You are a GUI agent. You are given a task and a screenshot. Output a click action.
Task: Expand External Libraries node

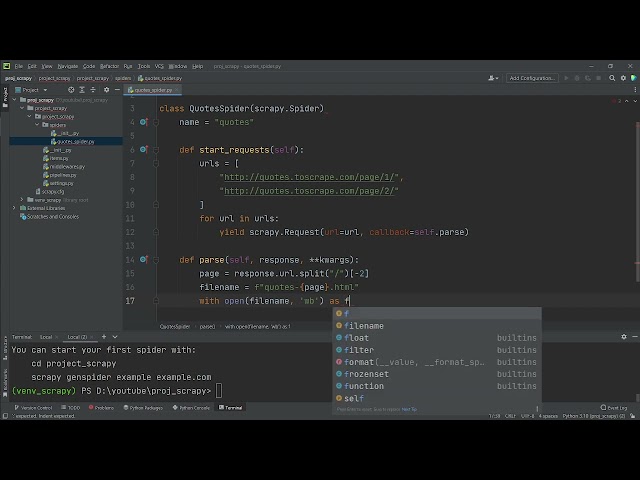15,208
